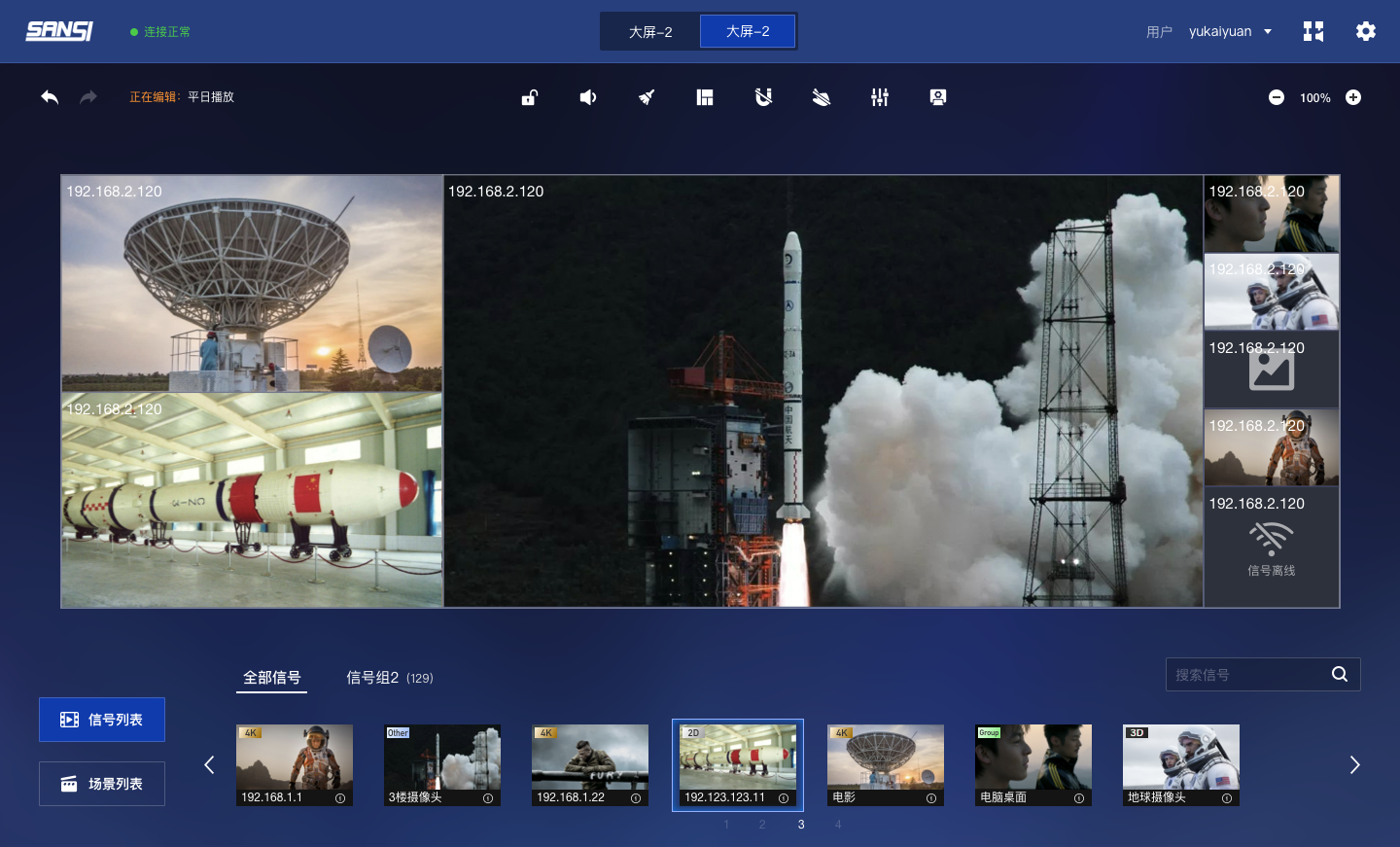Switch to the first 大屏-2 tab
Screen dimensions: 1400x847
tap(650, 31)
